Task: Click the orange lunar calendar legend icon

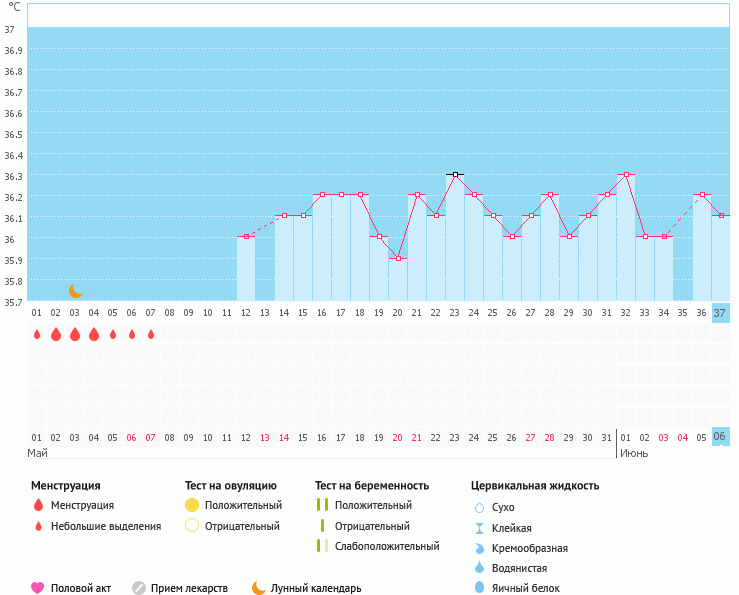Action: coord(259,588)
